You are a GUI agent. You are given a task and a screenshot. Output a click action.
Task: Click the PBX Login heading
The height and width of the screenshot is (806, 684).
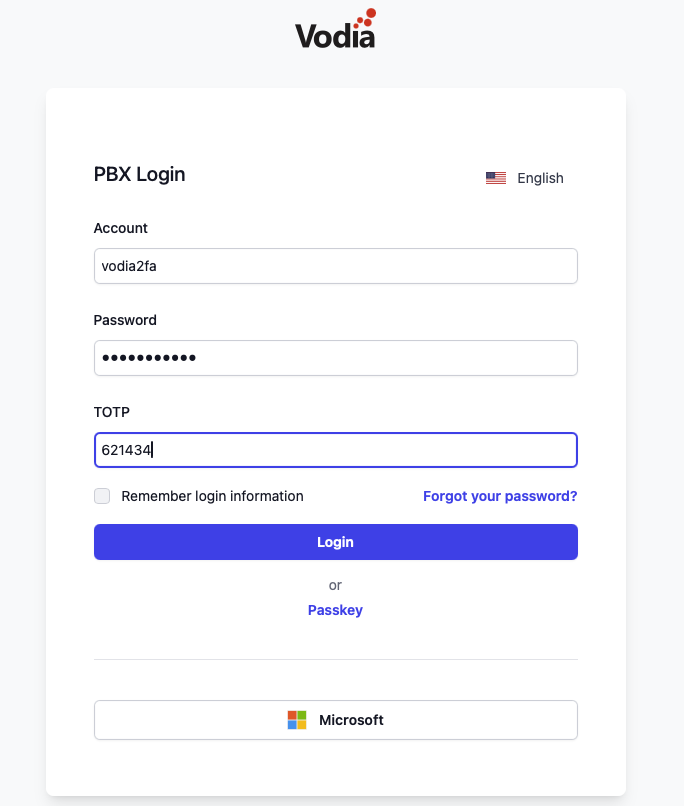coord(140,174)
